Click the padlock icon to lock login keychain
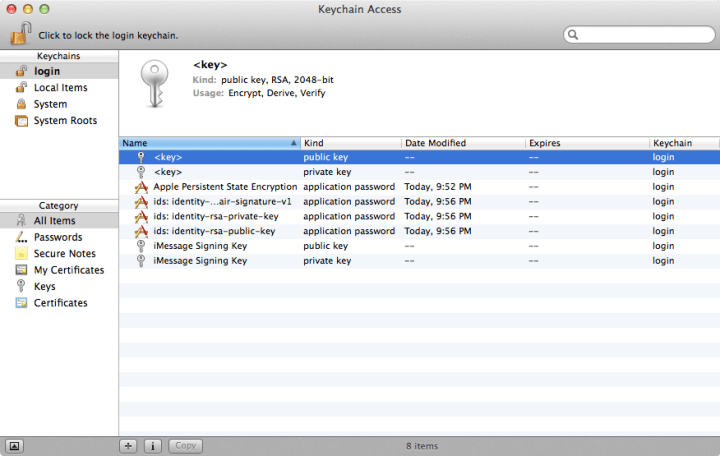This screenshot has height=456, width=720. click(x=21, y=34)
